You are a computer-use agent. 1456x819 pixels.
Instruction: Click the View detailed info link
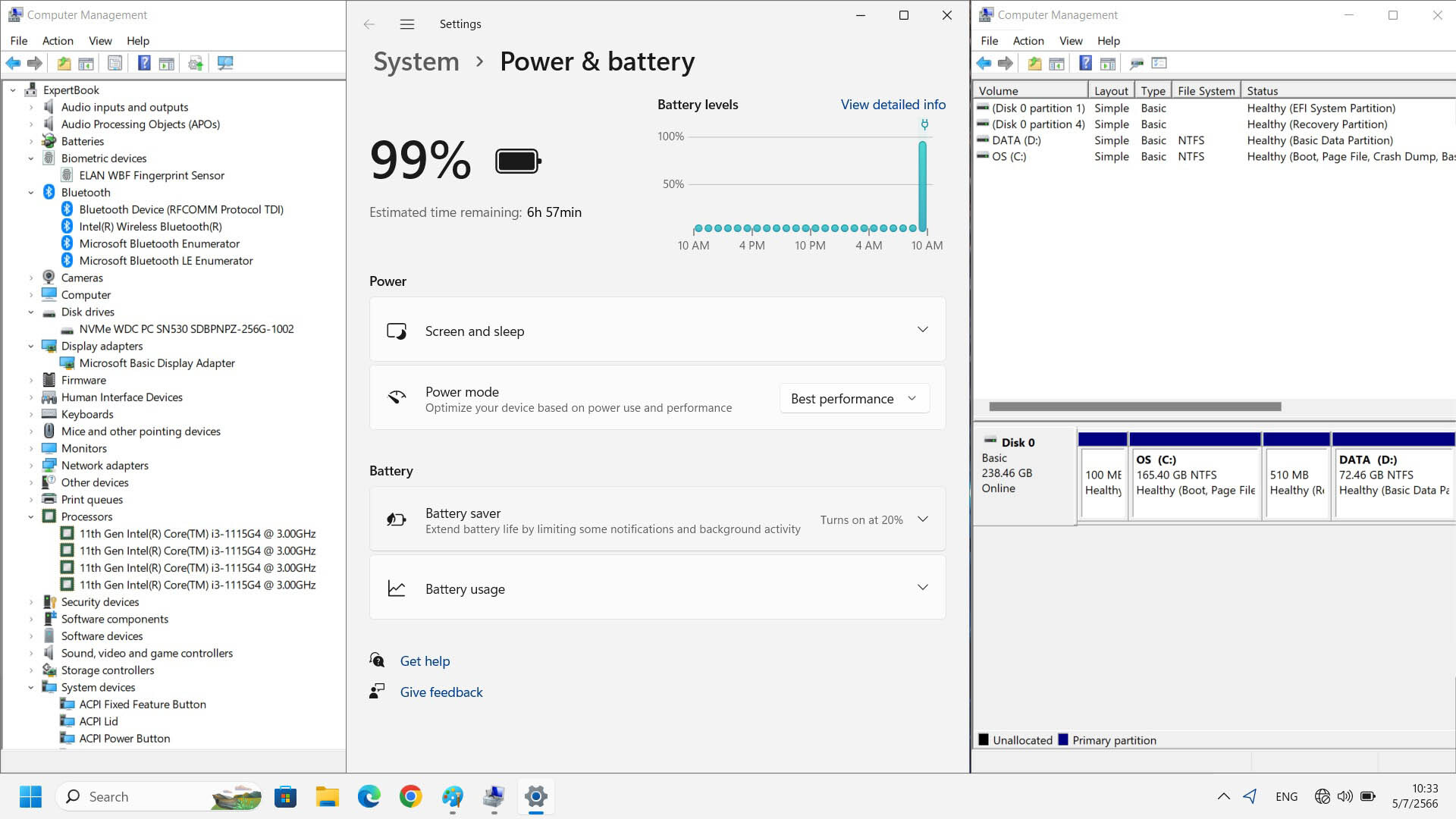pyautogui.click(x=893, y=105)
